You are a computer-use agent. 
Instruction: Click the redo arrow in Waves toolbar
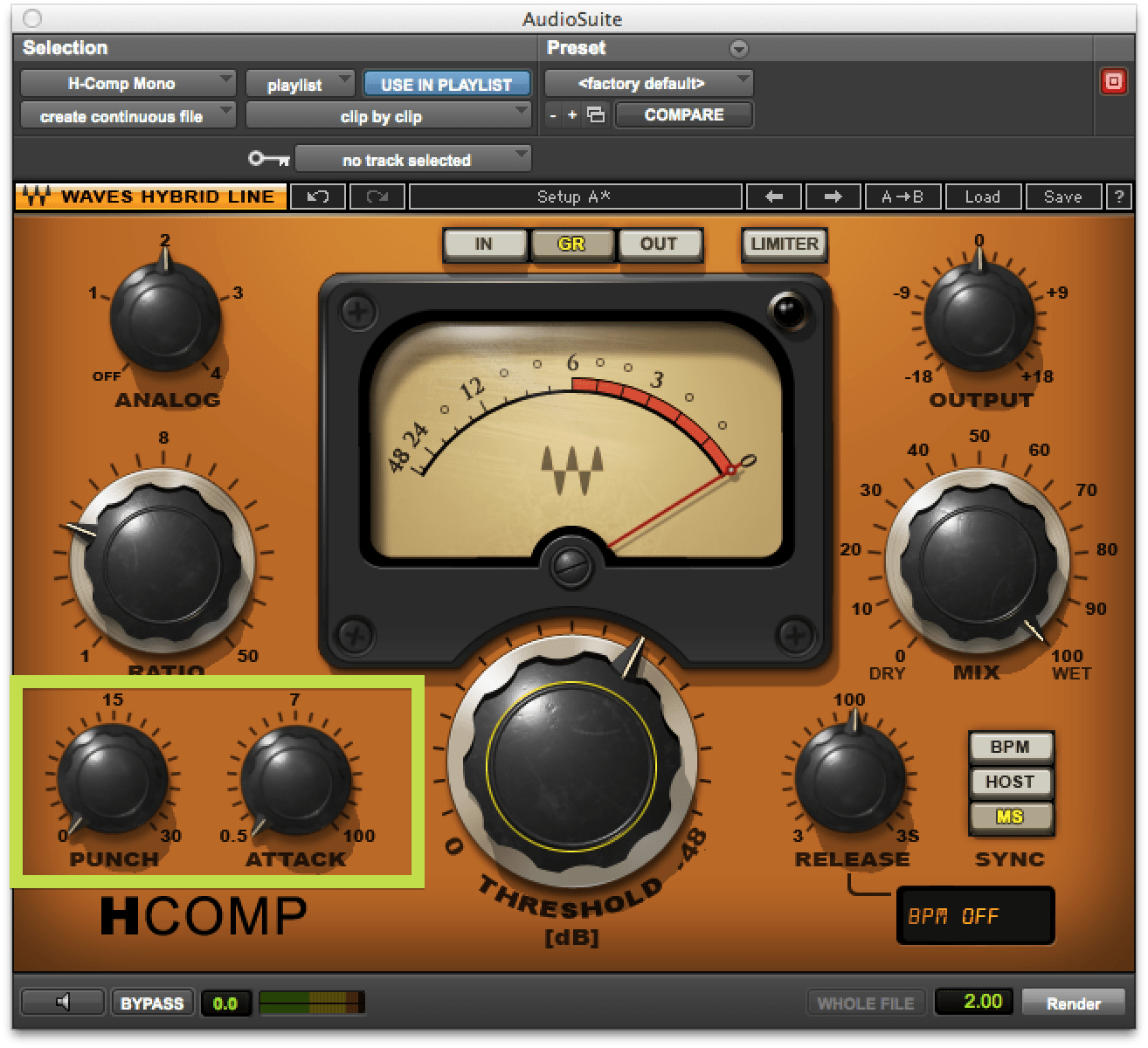tap(377, 196)
